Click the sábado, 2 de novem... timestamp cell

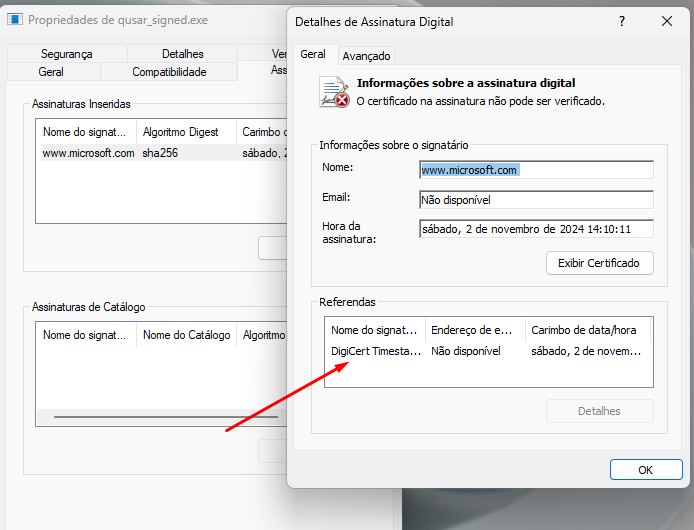click(586, 351)
